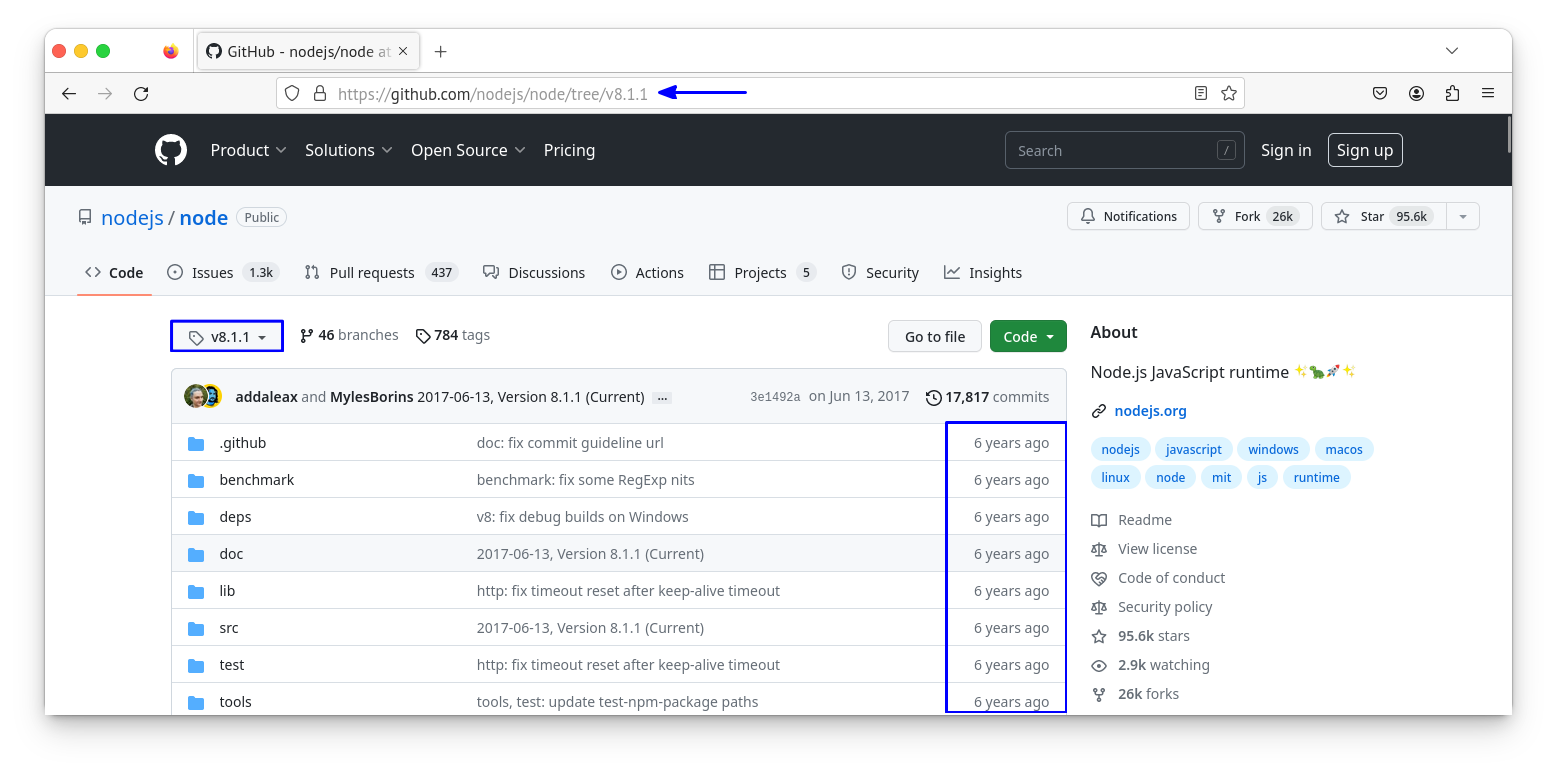The image size is (1557, 776).
Task: Click the site security padlock icon
Action: [320, 93]
